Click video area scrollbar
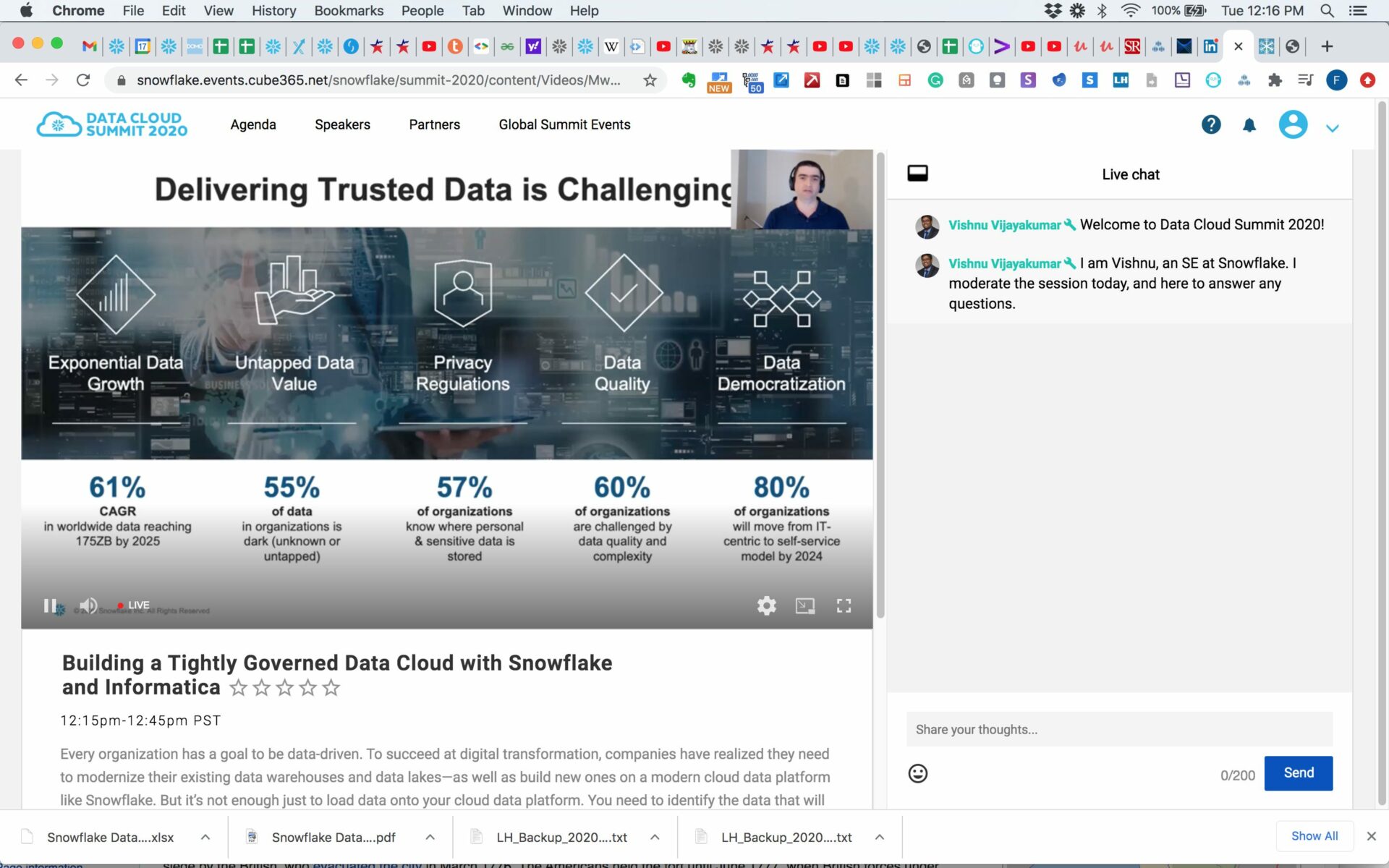The height and width of the screenshot is (868, 1389). (x=880, y=385)
